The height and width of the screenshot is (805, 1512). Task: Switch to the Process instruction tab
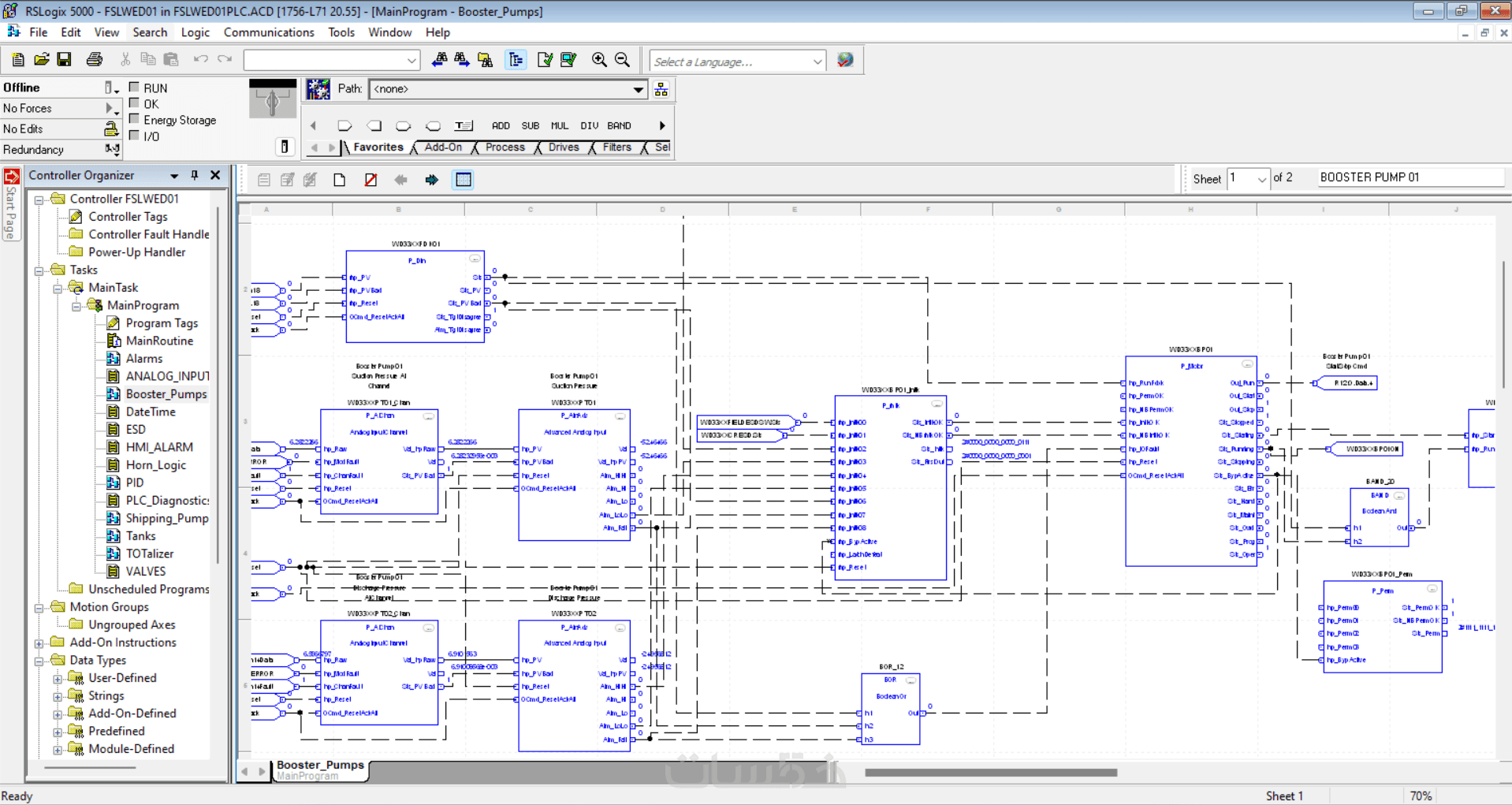505,147
